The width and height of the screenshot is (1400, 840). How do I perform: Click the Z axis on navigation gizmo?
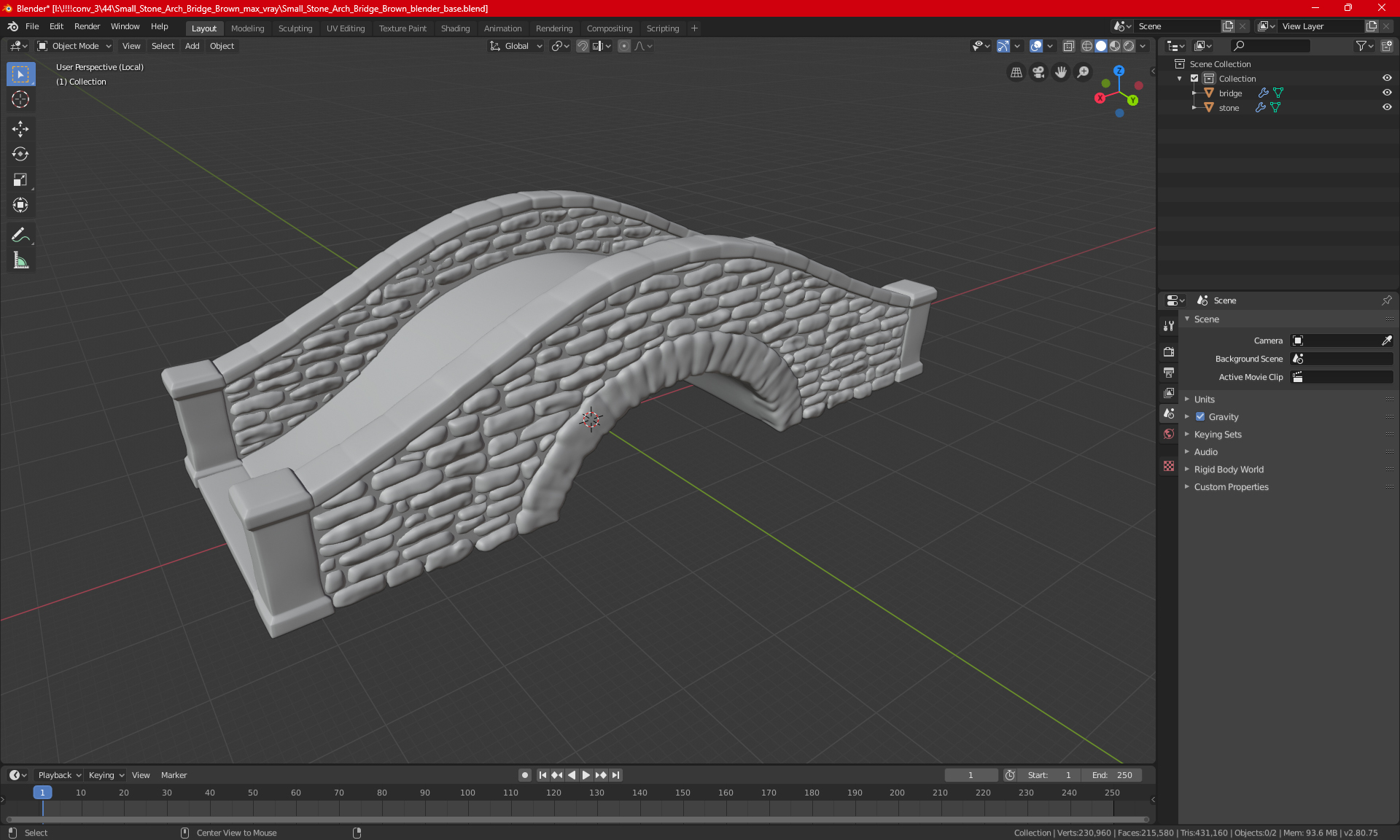1119,71
